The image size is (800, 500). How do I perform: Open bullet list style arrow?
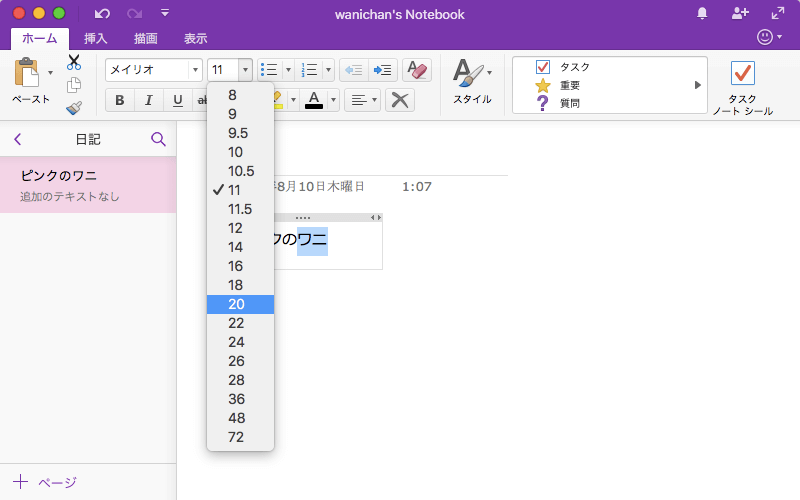pyautogui.click(x=288, y=70)
